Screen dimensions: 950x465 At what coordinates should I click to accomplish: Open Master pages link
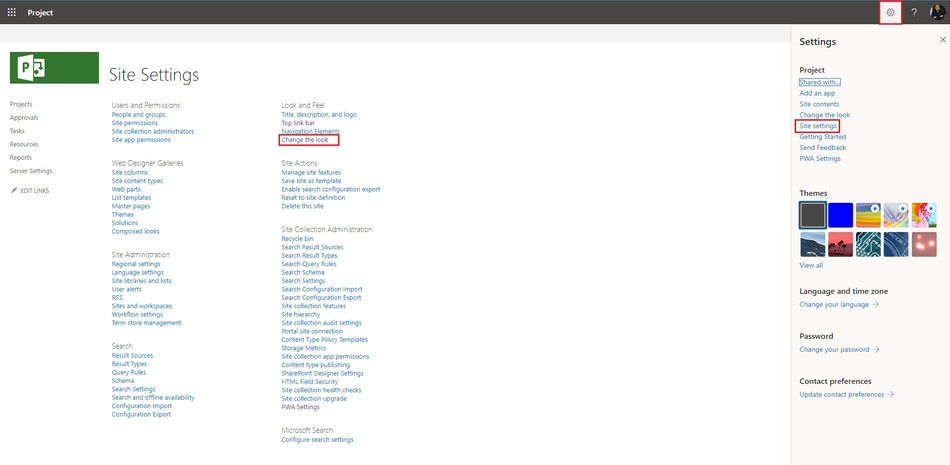click(x=131, y=207)
